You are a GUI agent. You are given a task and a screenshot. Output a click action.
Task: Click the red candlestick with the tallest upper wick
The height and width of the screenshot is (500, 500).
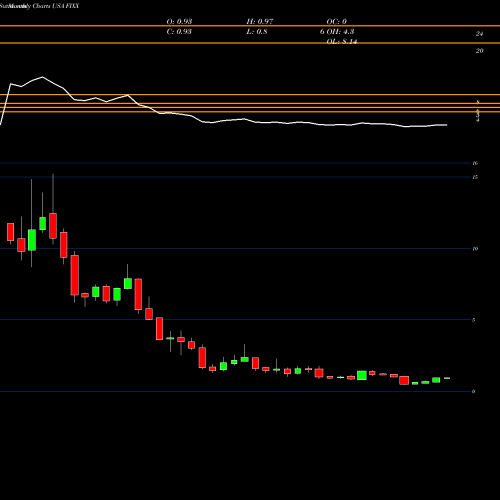pyautogui.click(x=53, y=226)
